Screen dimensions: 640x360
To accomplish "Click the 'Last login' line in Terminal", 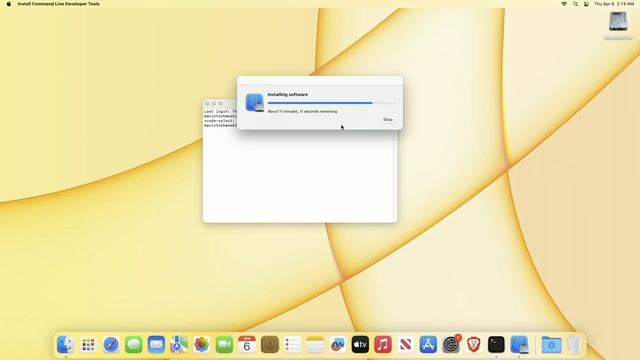I will pos(220,111).
